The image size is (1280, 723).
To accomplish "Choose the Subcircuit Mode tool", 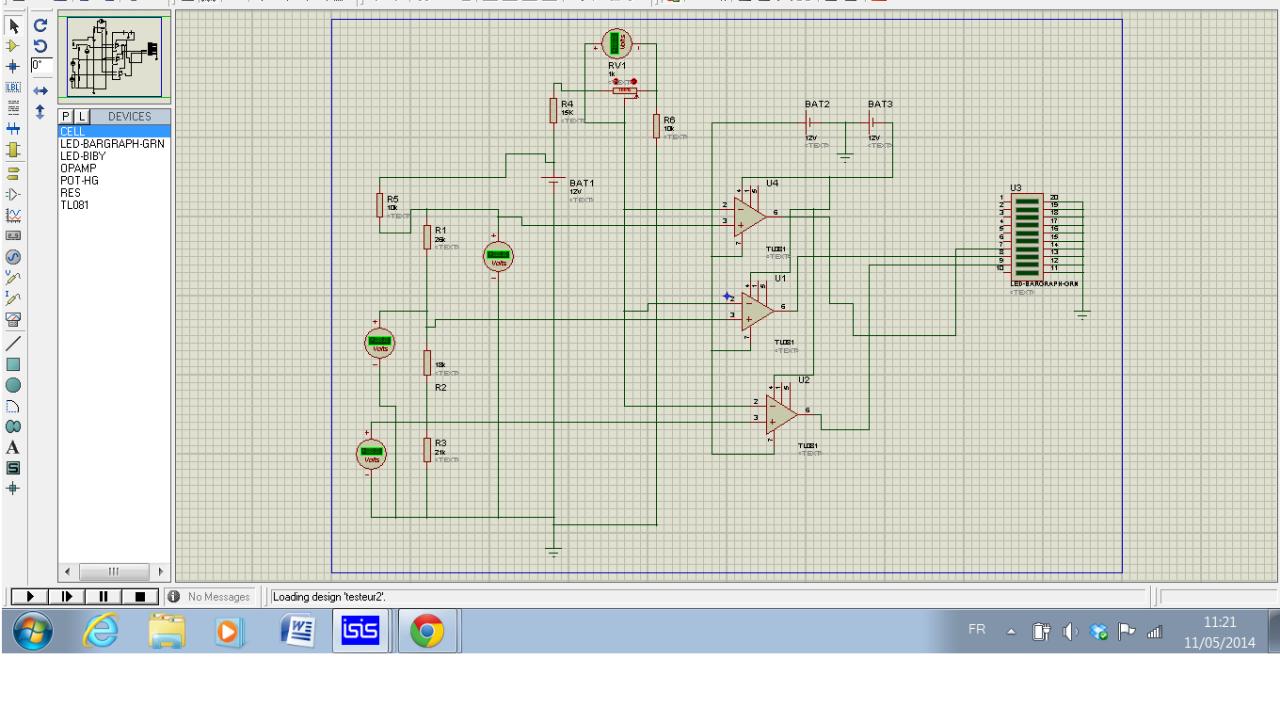I will pyautogui.click(x=14, y=150).
